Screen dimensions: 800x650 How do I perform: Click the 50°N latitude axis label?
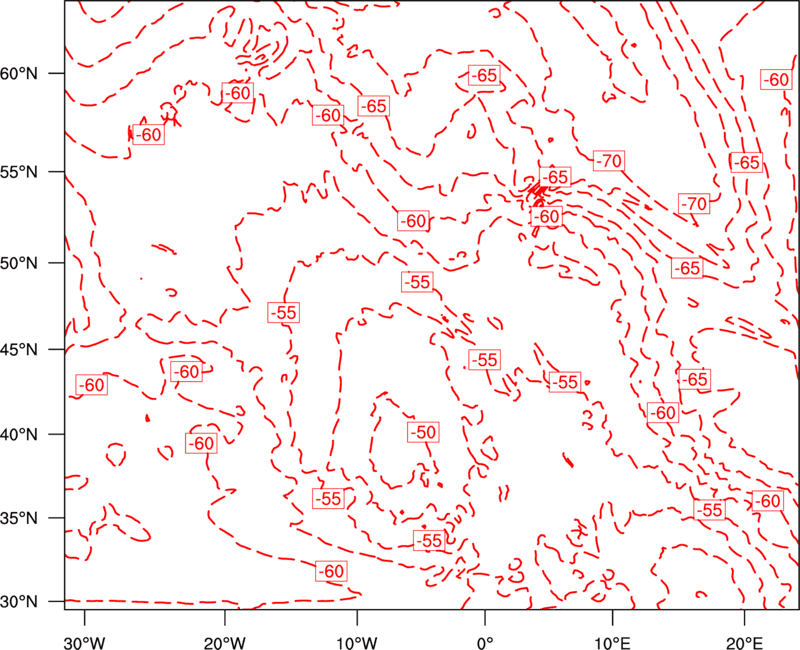pos(19,263)
